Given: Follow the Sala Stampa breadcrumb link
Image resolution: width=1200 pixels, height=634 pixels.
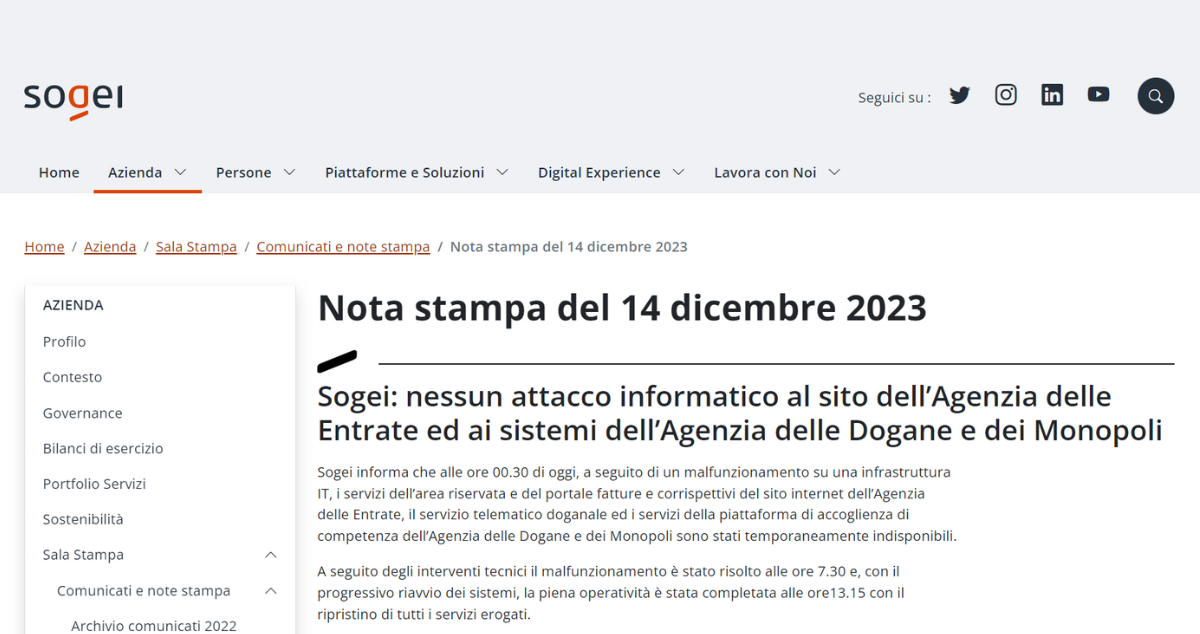Looking at the screenshot, I should point(196,247).
